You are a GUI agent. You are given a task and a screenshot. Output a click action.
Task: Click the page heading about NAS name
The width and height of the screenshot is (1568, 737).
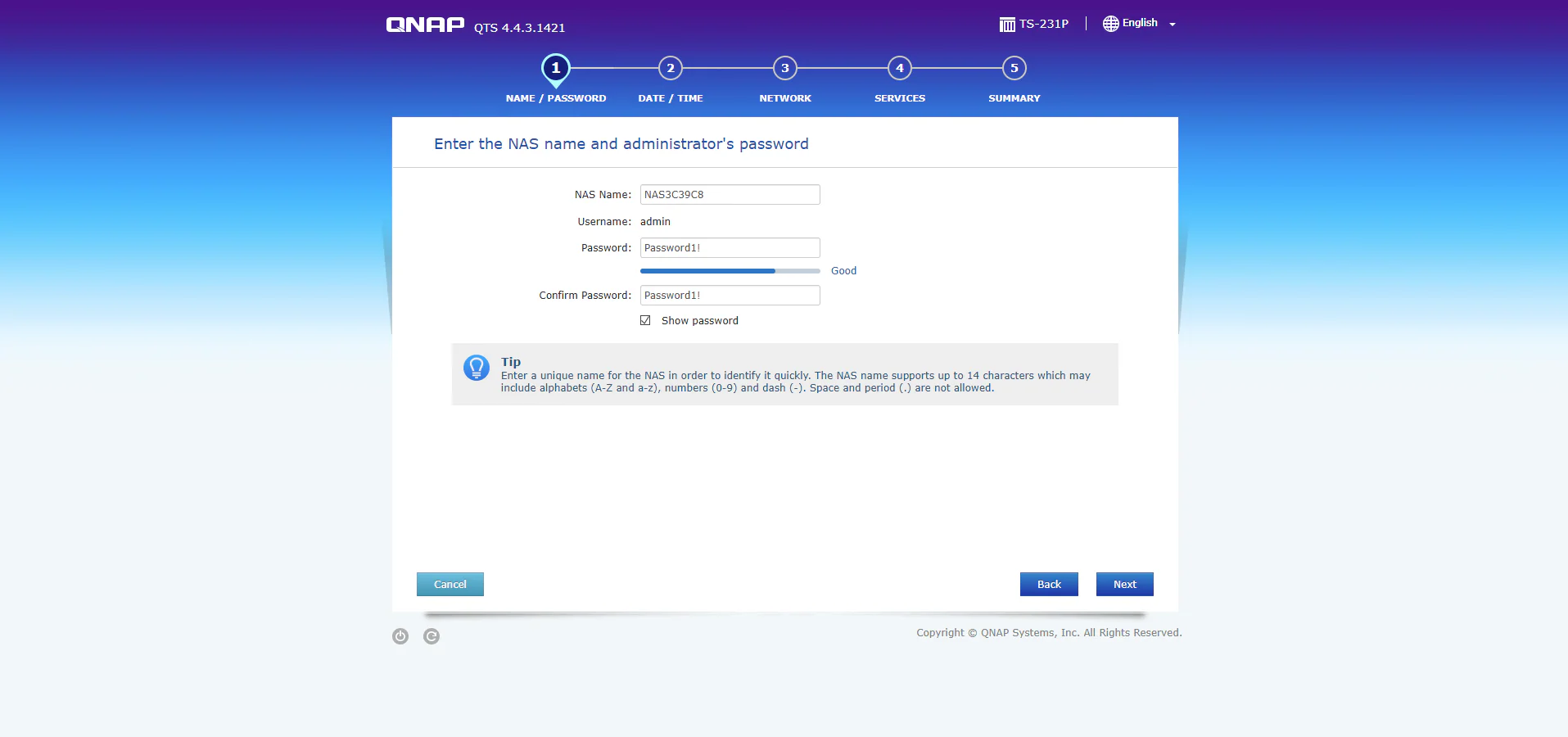[621, 144]
